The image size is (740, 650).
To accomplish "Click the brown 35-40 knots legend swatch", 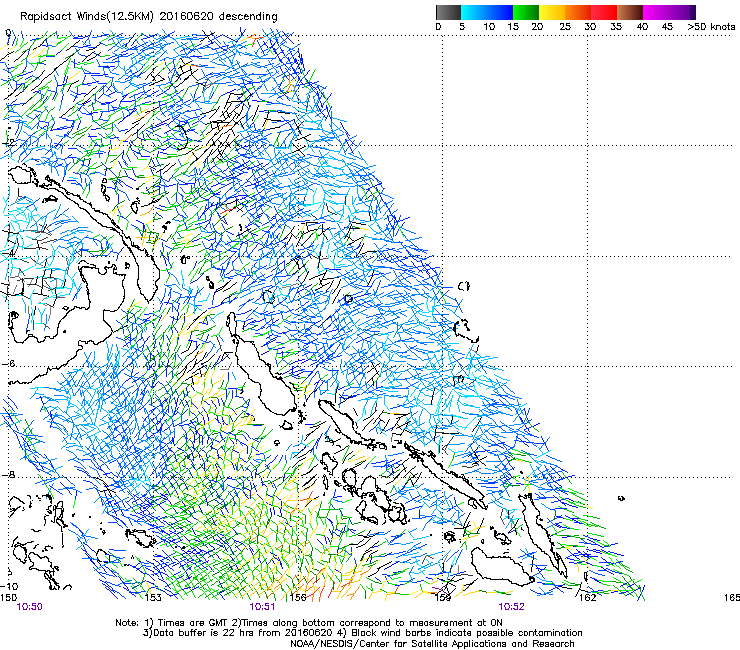I will coord(630,12).
